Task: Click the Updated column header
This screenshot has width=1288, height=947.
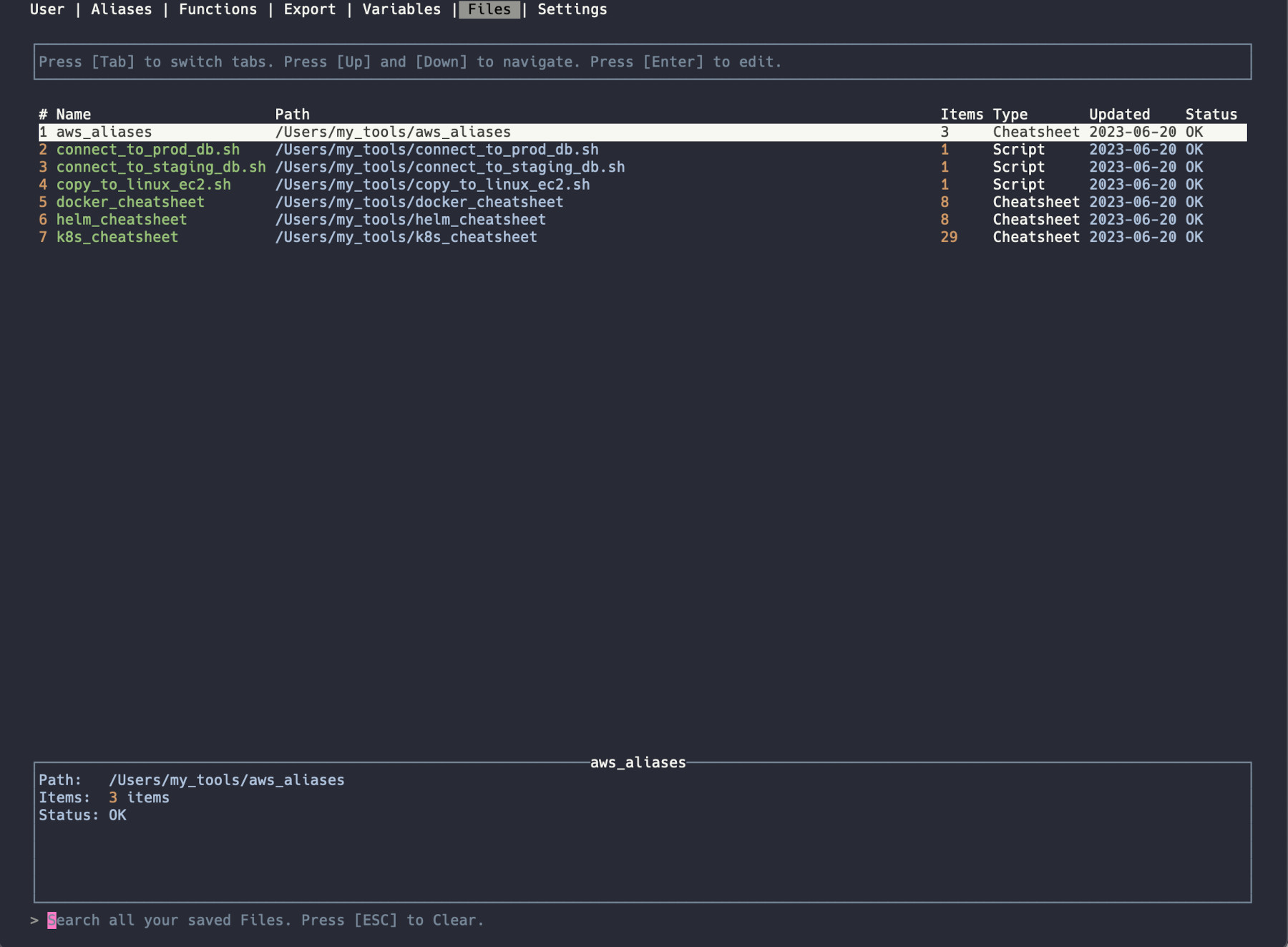Action: 1119,115
